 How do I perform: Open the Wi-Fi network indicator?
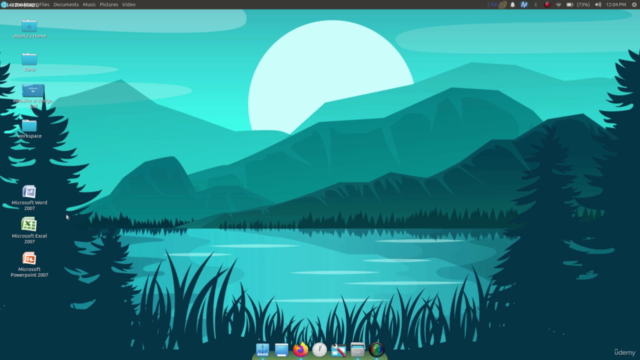(558, 4)
